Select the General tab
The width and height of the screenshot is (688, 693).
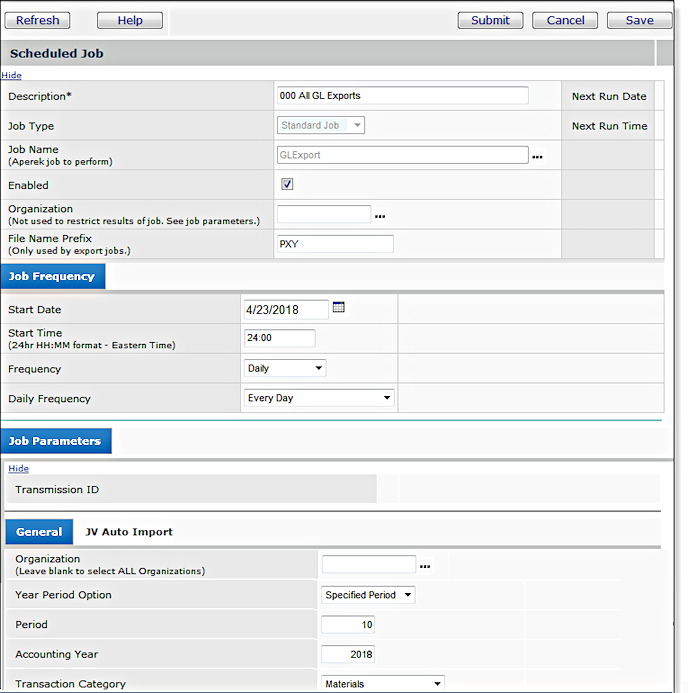[39, 532]
